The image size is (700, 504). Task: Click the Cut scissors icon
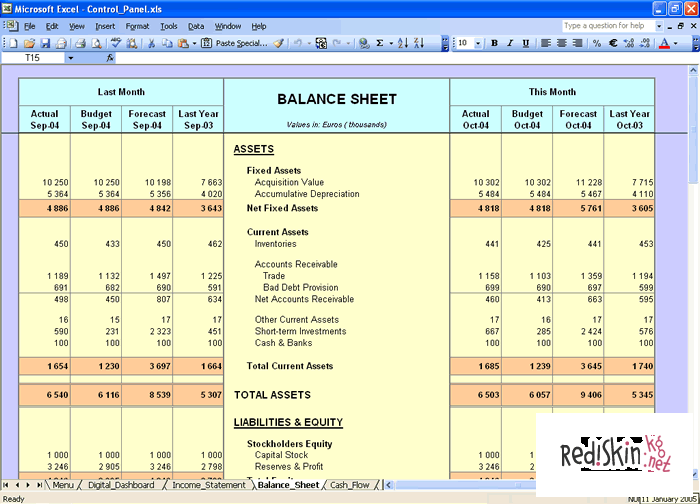coord(151,43)
